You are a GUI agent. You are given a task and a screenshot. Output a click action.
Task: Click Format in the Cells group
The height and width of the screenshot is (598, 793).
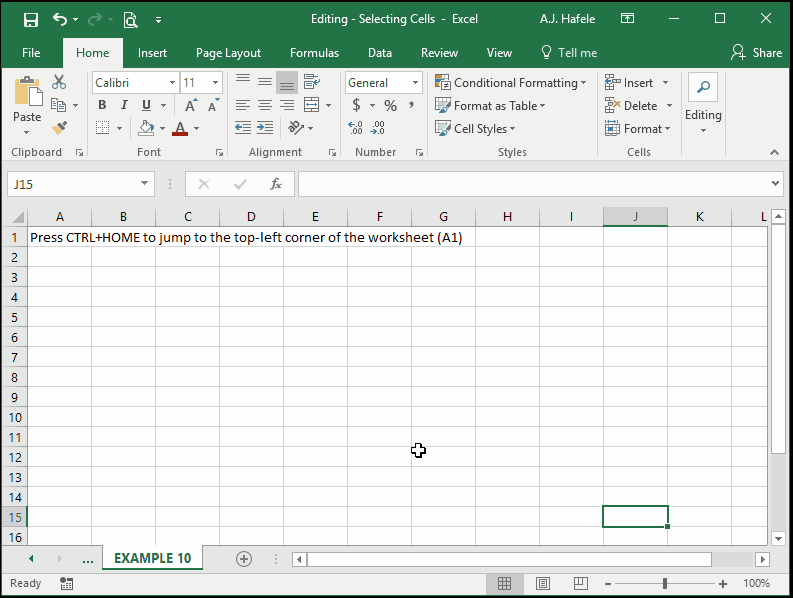coord(637,129)
